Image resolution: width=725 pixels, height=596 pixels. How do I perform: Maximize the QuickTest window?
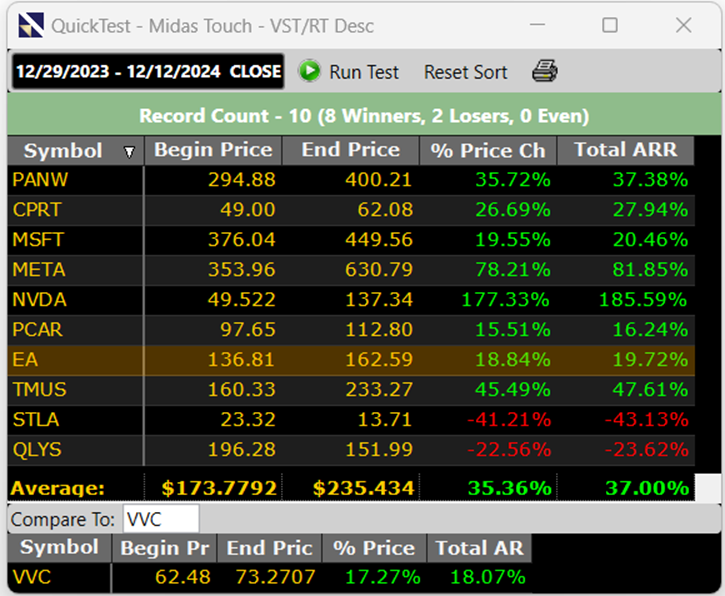click(609, 25)
